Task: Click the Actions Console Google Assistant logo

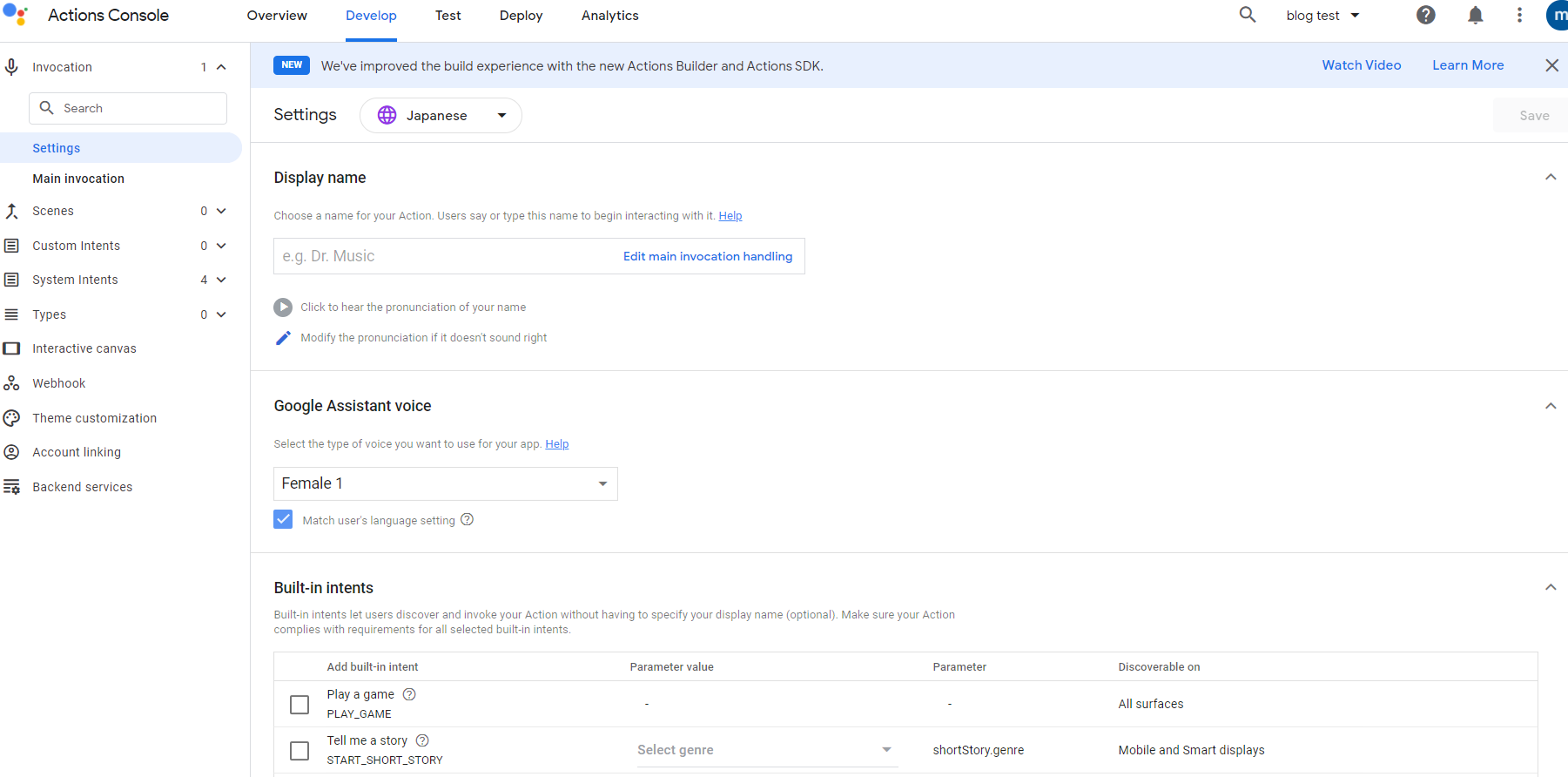Action: point(16,15)
